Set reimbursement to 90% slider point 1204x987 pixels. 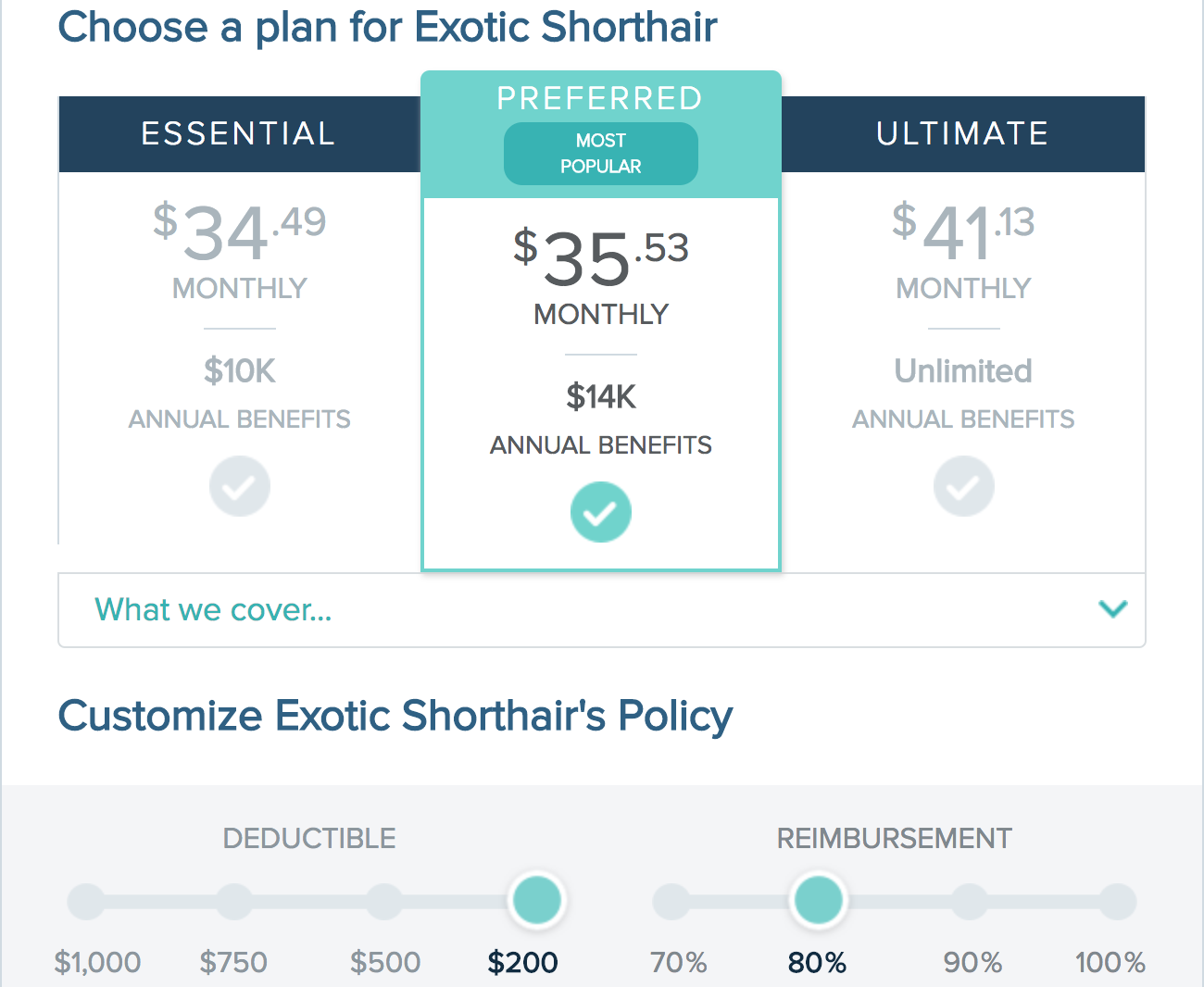970,902
